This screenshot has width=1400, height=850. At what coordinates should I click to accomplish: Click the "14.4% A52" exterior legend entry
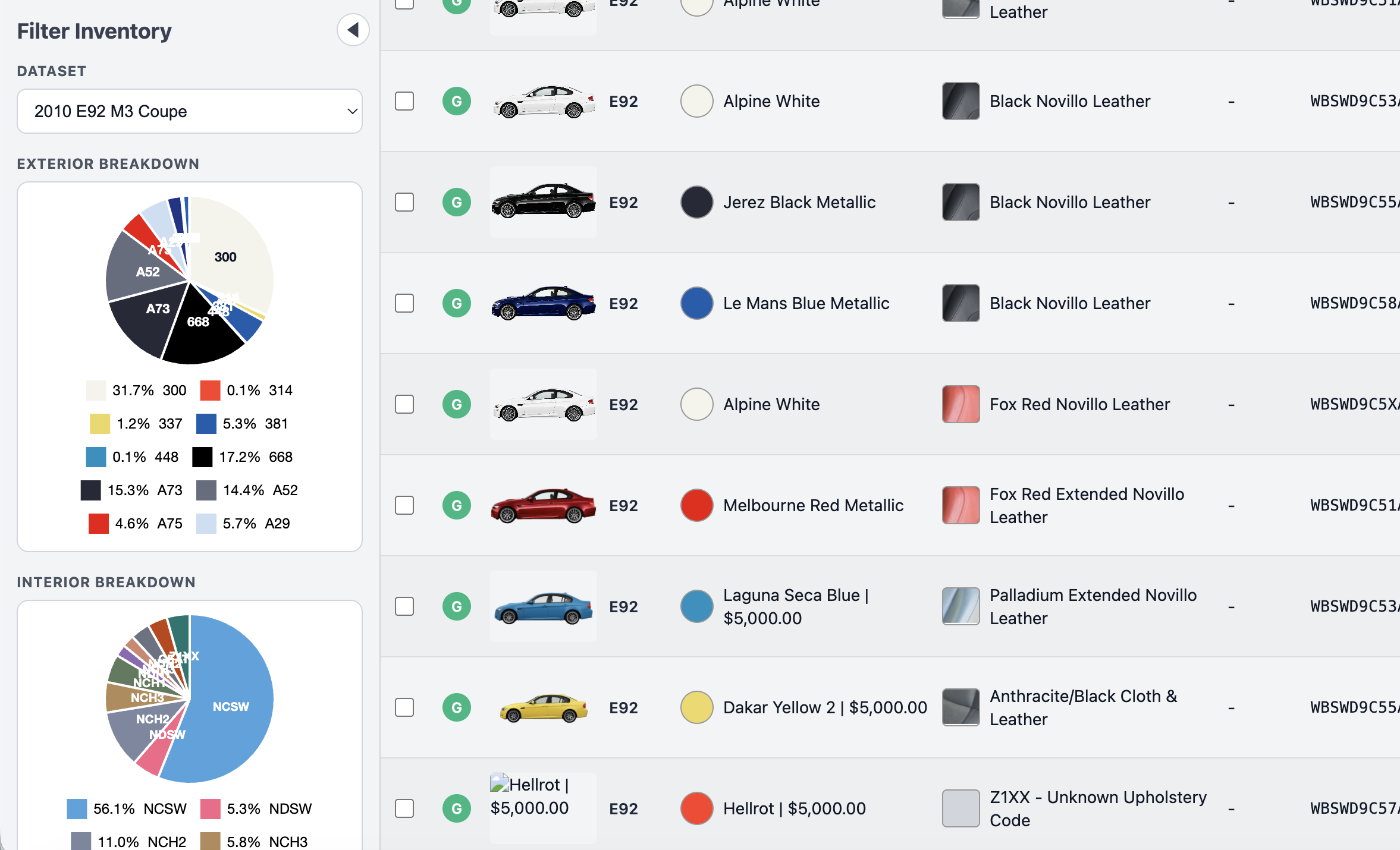point(247,490)
